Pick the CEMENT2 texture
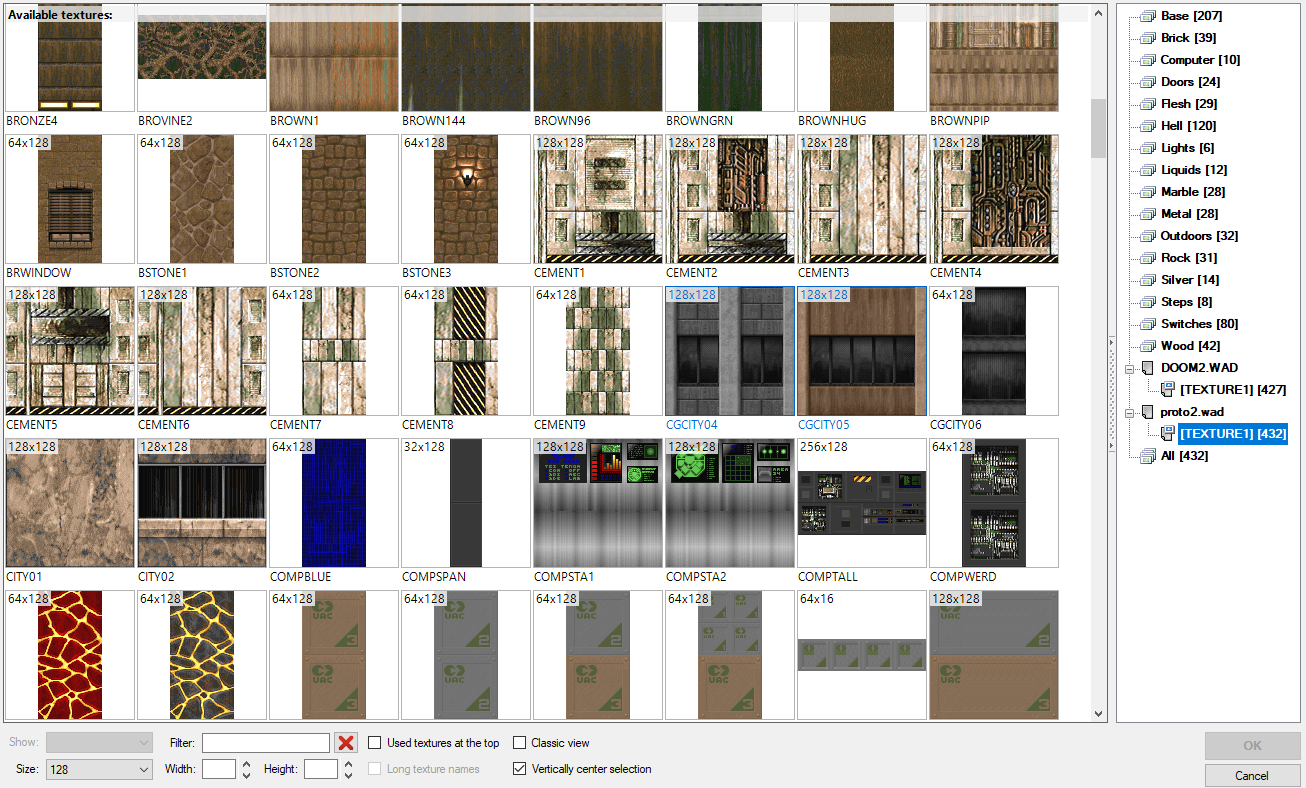This screenshot has height=788, width=1306. tap(729, 199)
